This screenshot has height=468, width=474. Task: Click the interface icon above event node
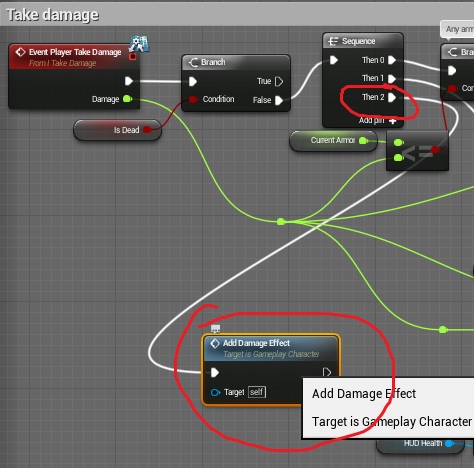click(139, 44)
